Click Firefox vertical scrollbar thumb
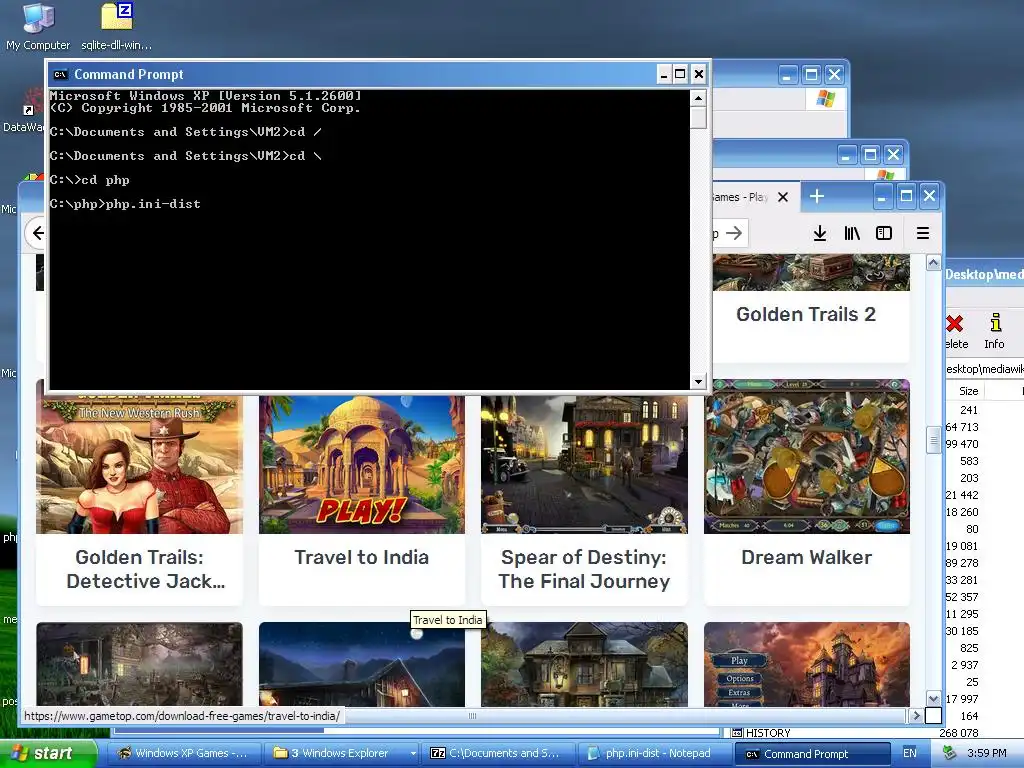Viewport: 1024px width, 768px height. (934, 440)
